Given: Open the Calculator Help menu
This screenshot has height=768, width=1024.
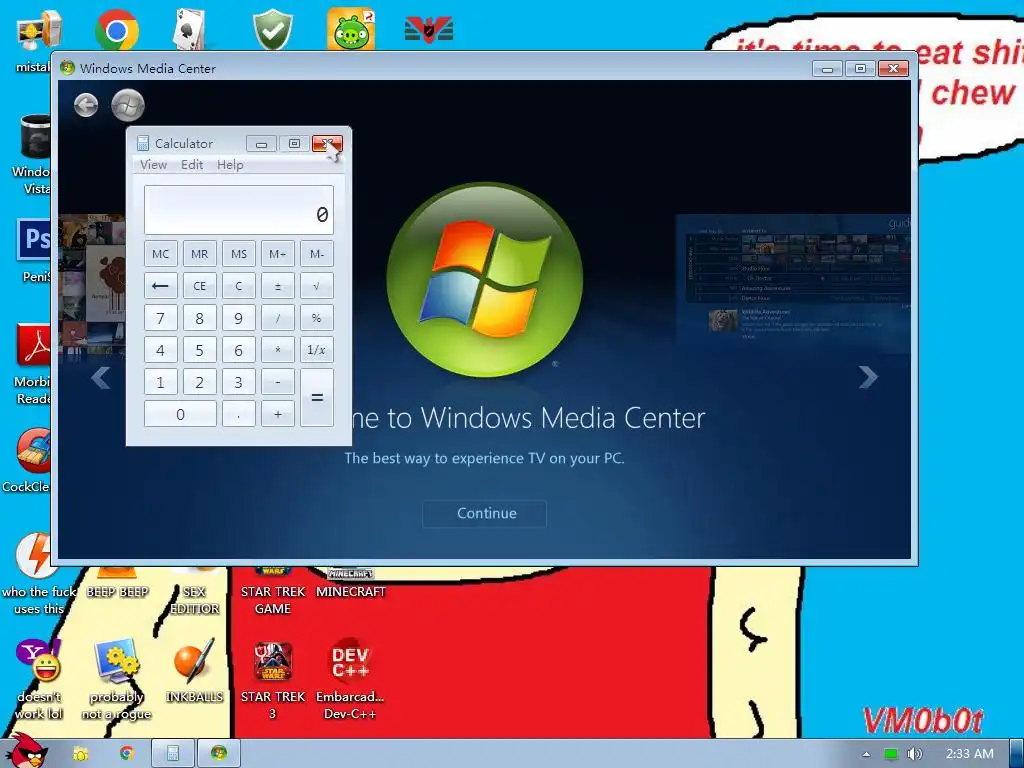Looking at the screenshot, I should [230, 165].
